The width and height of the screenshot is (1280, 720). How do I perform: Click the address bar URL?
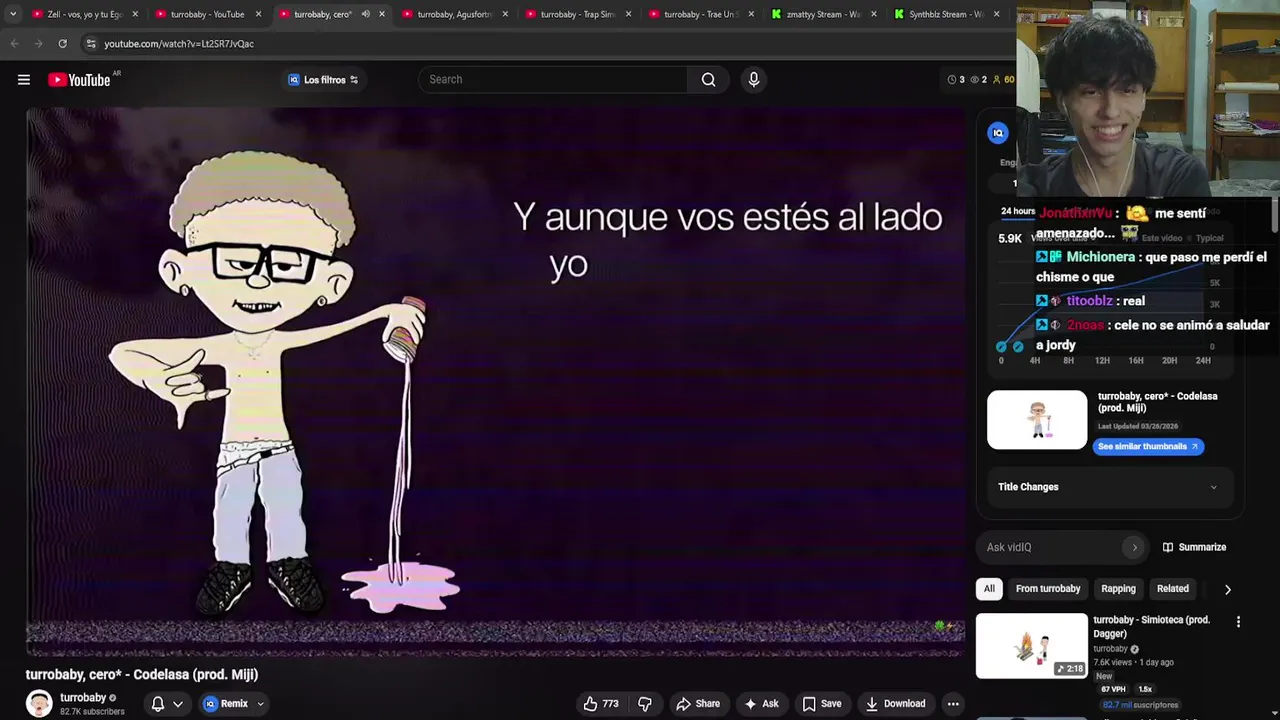point(179,44)
